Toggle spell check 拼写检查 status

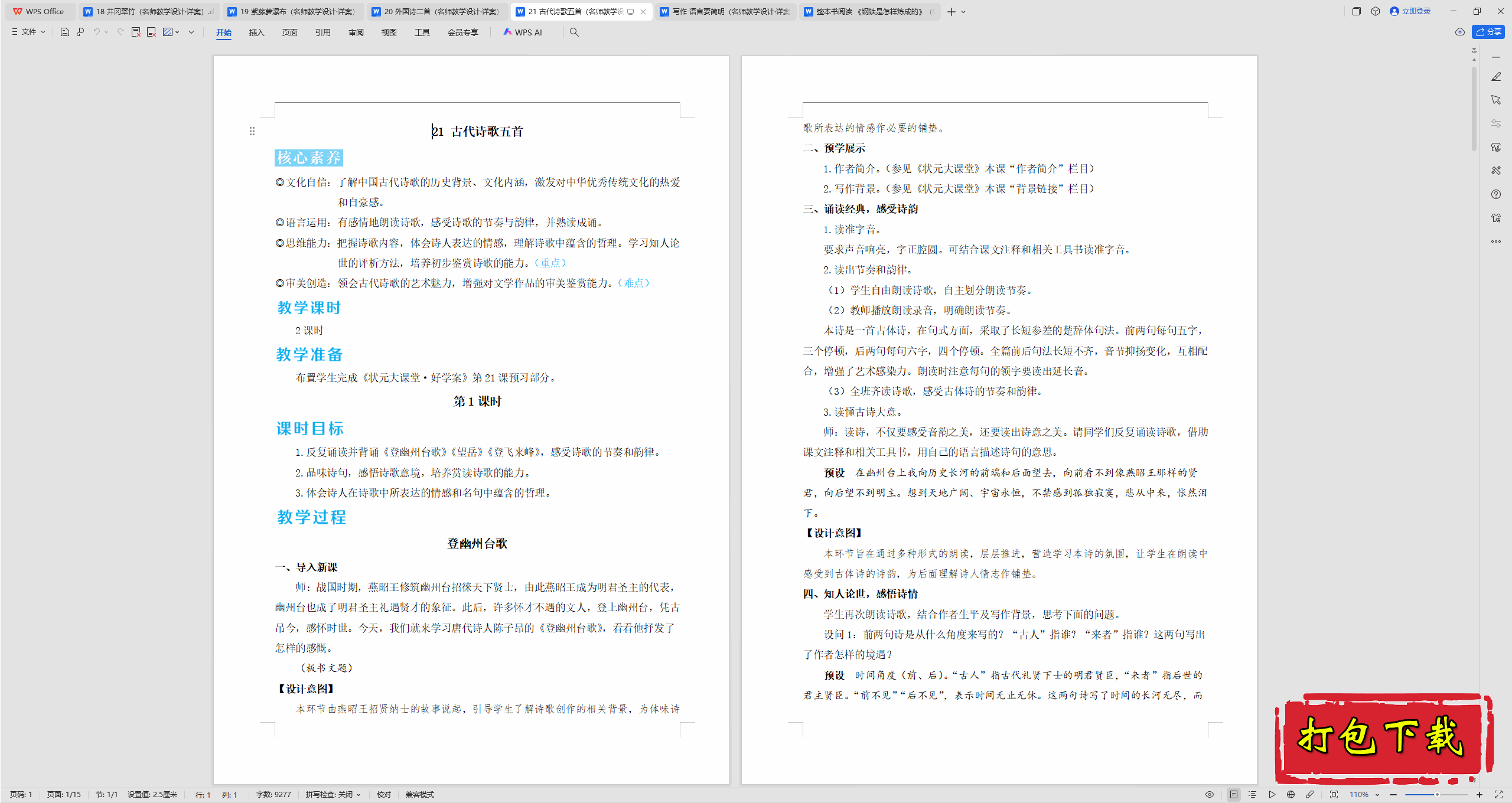[x=333, y=795]
